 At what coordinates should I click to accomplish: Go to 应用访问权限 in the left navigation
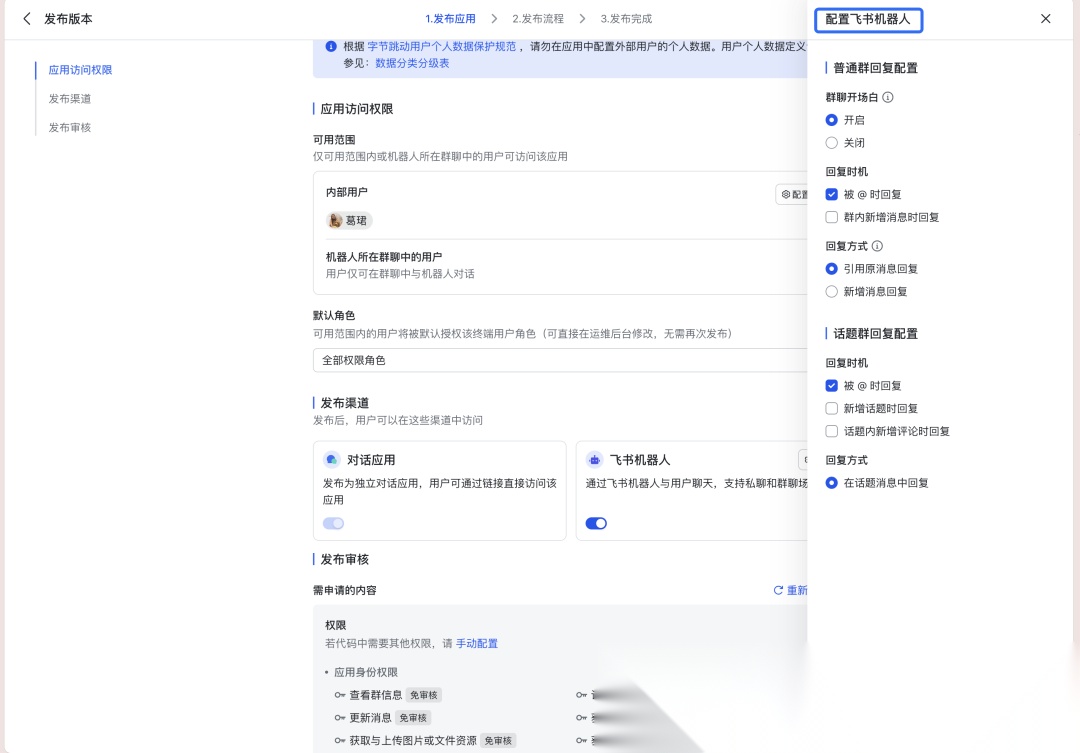pyautogui.click(x=80, y=70)
